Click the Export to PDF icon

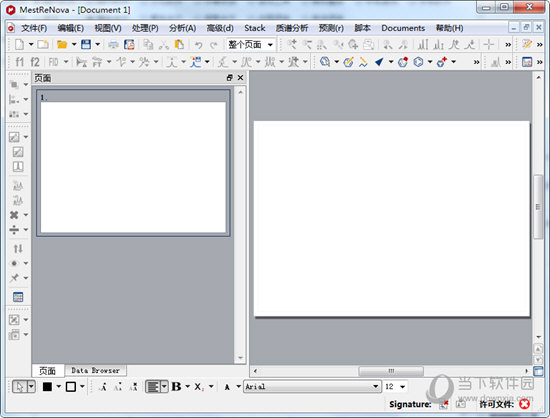(x=129, y=45)
